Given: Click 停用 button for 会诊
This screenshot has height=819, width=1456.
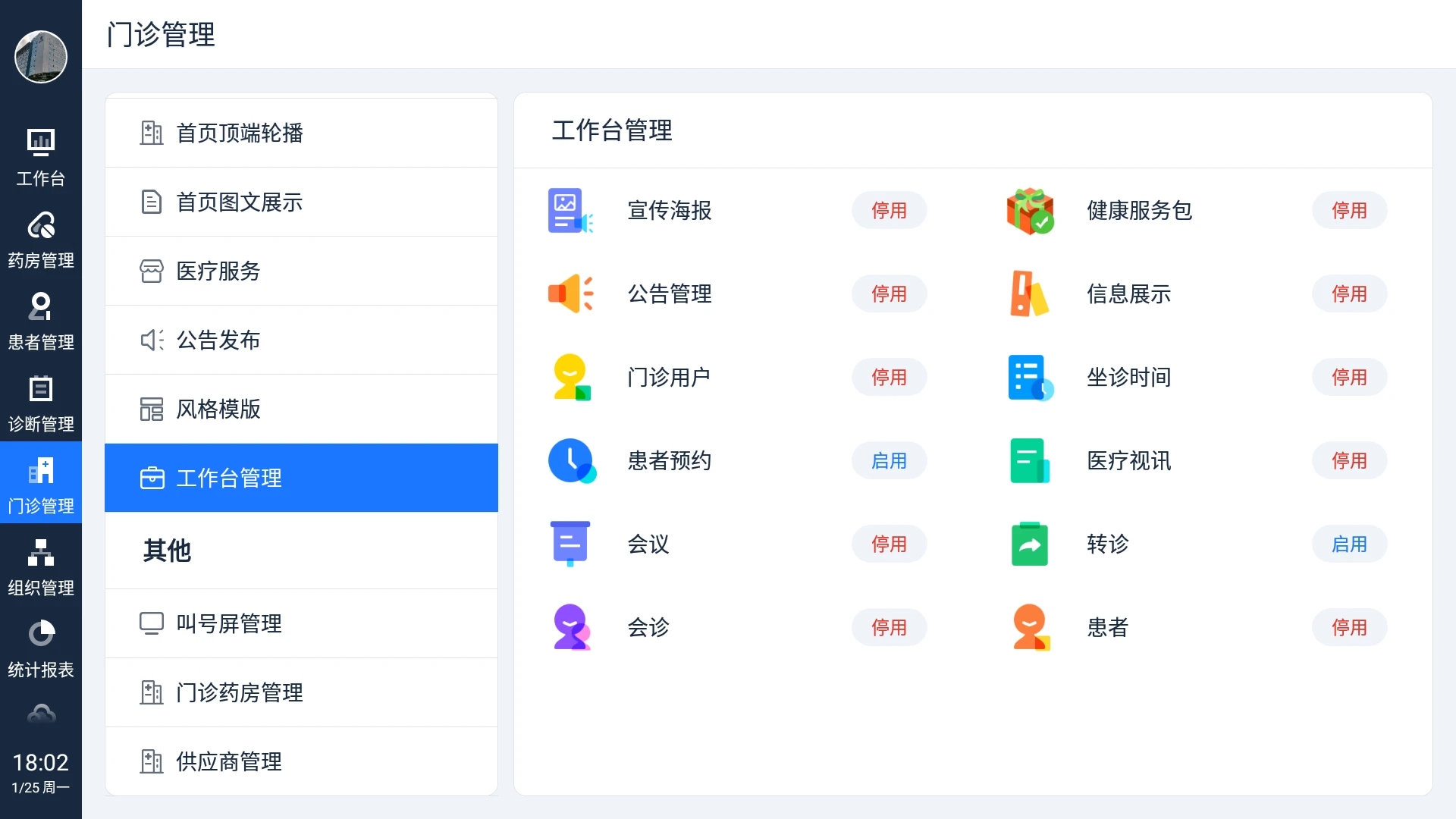Looking at the screenshot, I should coord(889,628).
